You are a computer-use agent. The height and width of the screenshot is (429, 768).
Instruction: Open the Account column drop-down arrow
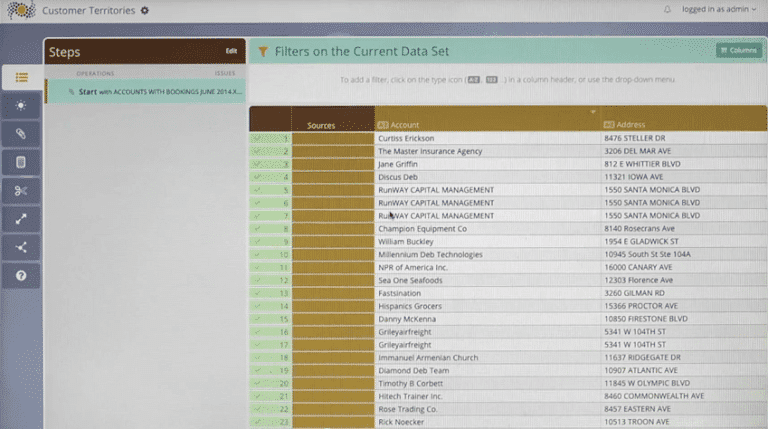(x=594, y=112)
